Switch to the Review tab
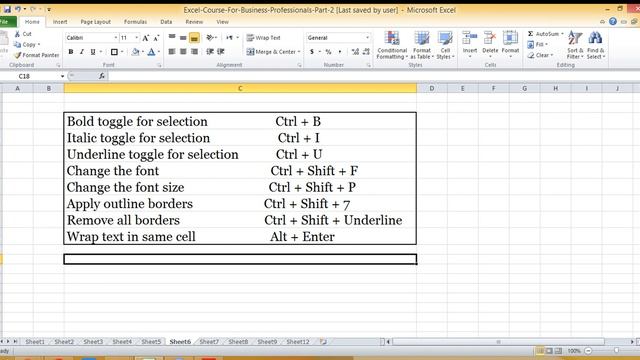The width and height of the screenshot is (640, 360). (x=194, y=22)
